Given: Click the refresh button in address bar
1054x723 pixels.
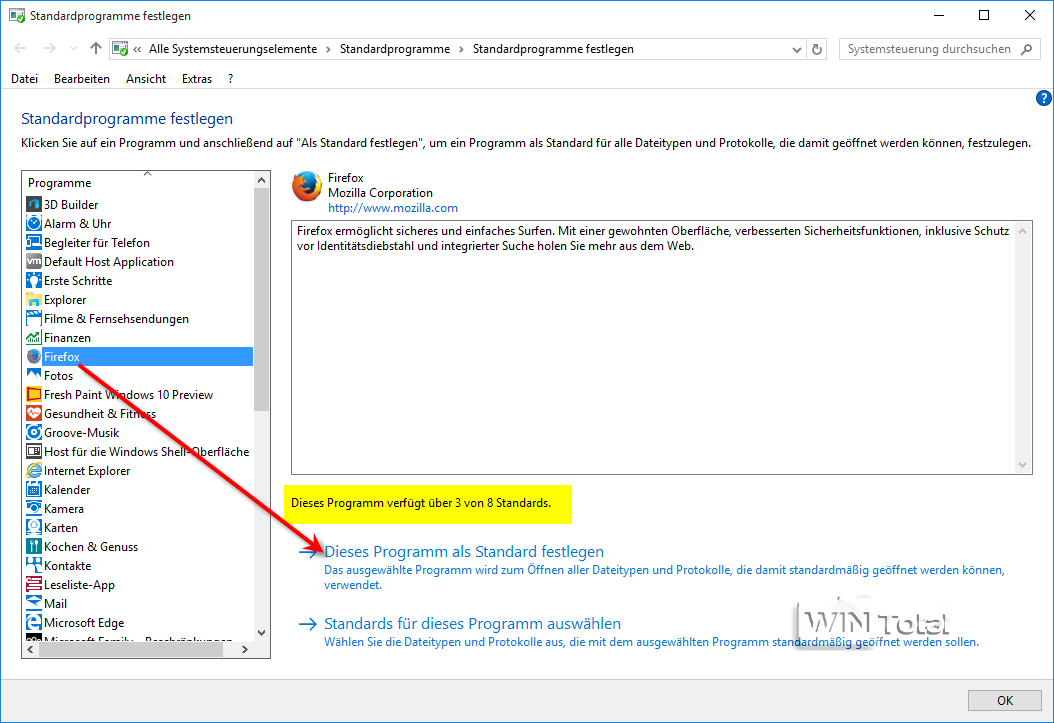Looking at the screenshot, I should 817,49.
